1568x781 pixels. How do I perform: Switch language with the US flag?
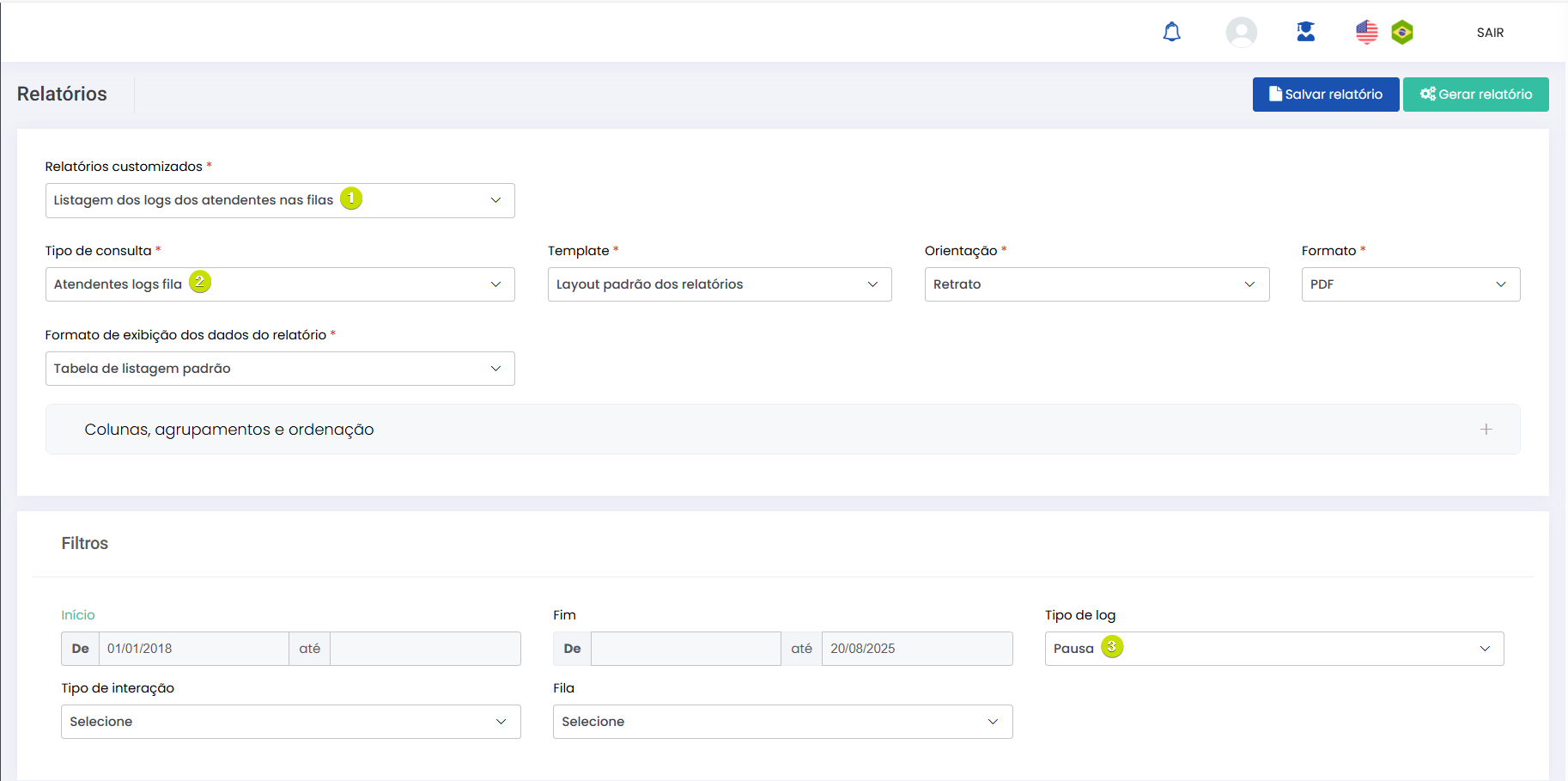(x=1366, y=33)
